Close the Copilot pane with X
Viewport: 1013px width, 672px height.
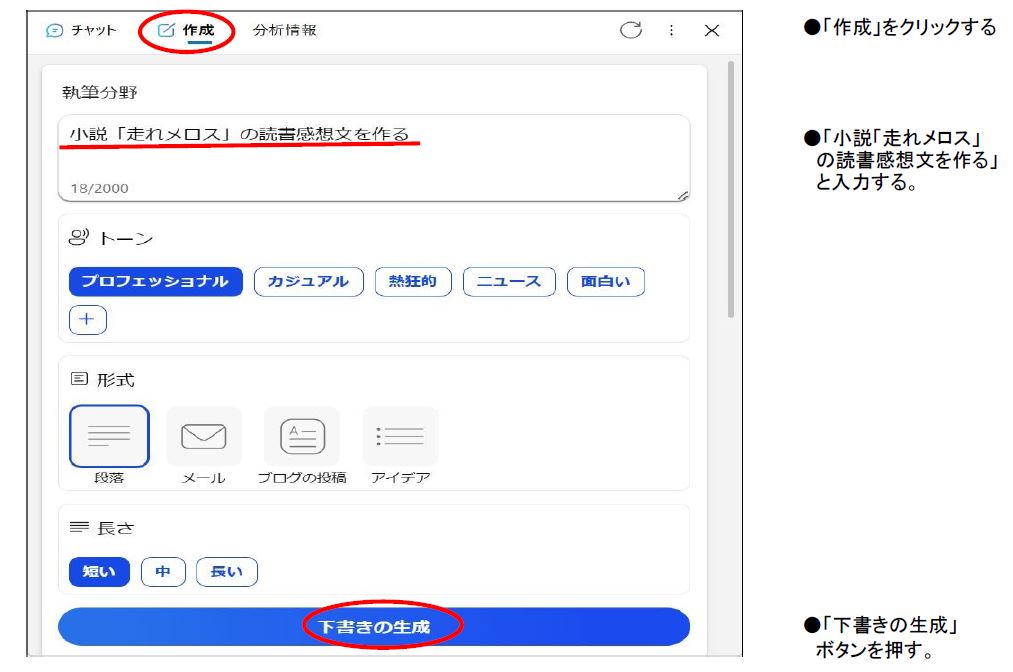[x=711, y=31]
